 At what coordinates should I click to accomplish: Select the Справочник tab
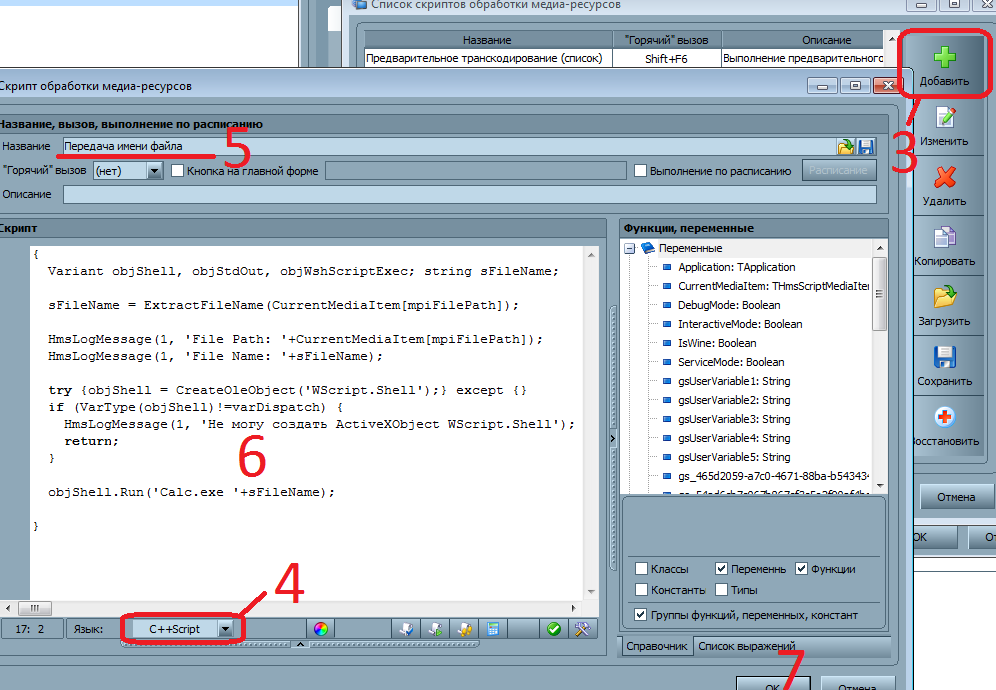[656, 646]
